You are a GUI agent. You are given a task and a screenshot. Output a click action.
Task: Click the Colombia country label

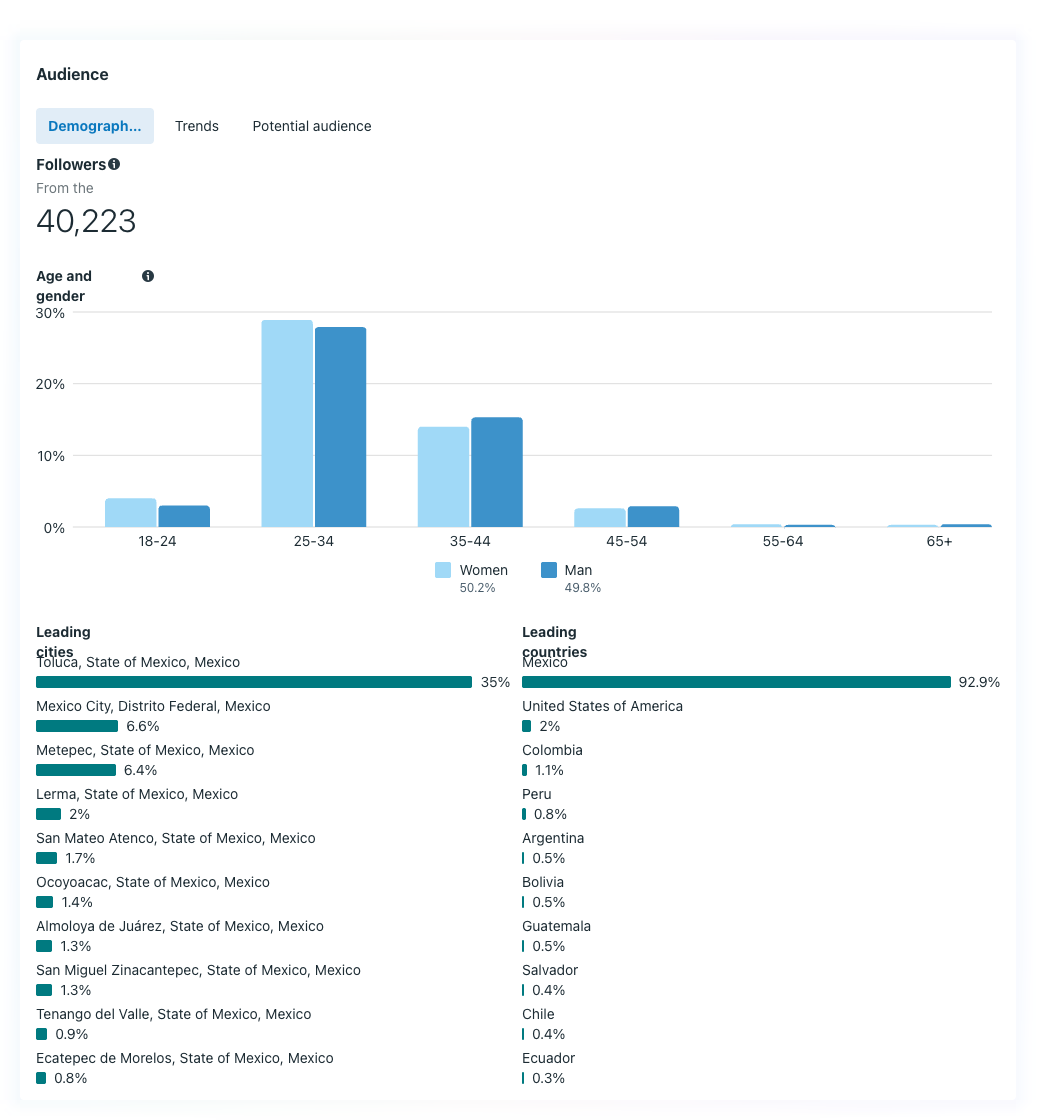[552, 750]
